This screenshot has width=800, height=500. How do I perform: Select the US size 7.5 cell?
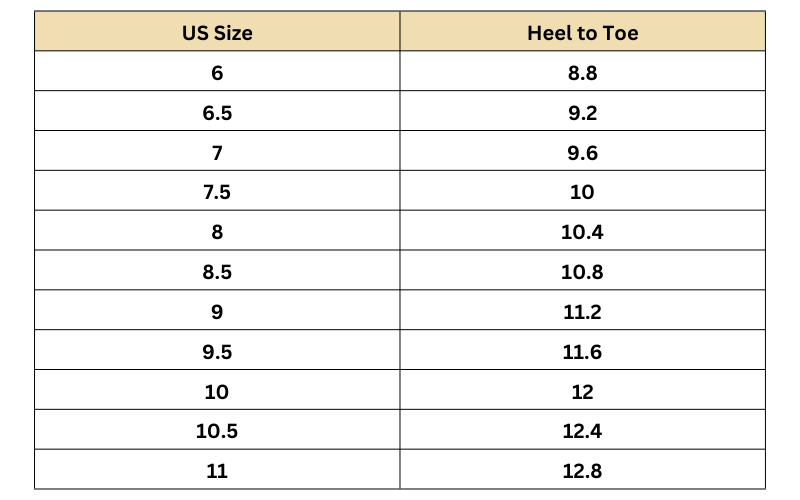point(217,192)
